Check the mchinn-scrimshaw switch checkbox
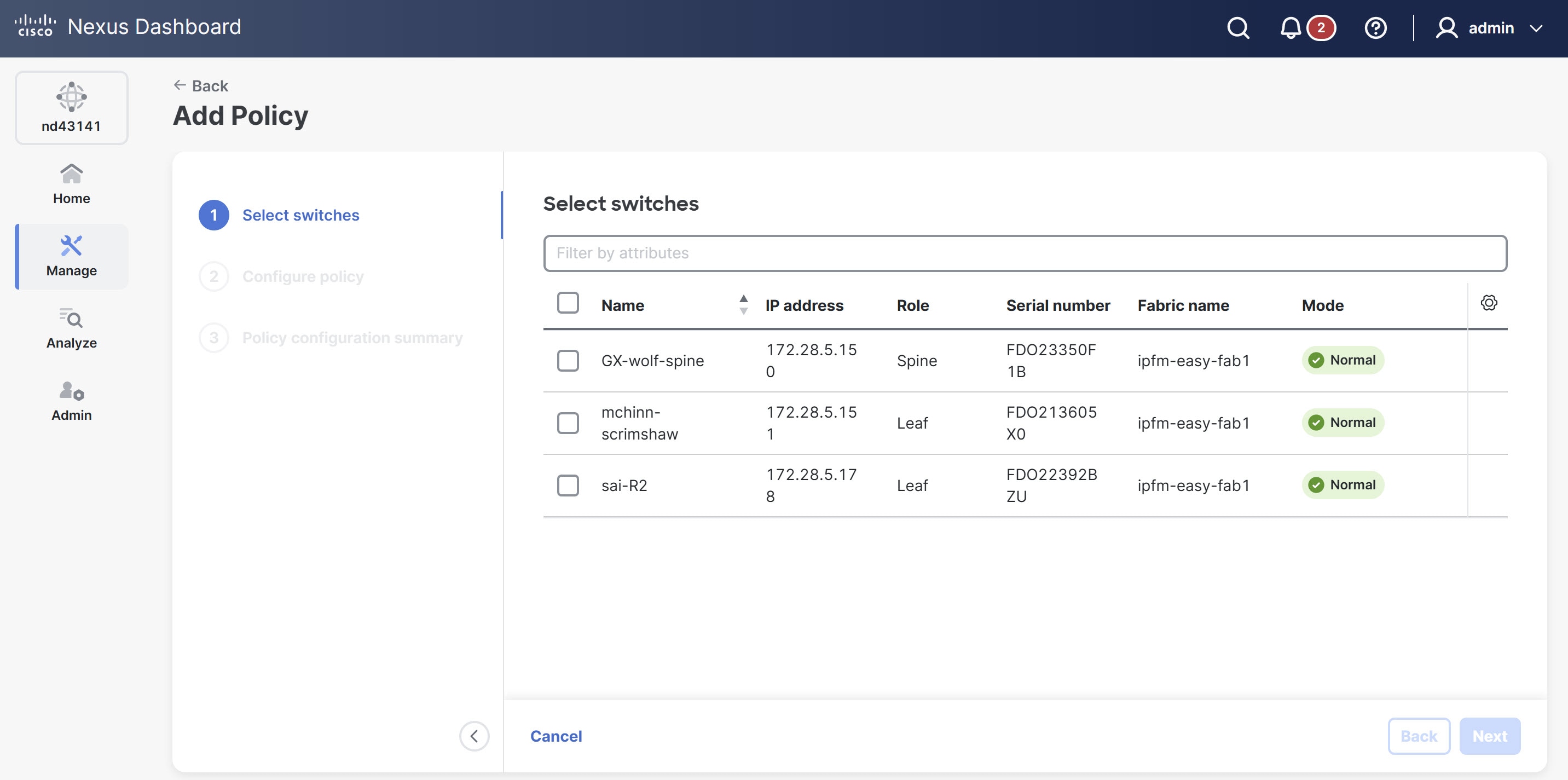The height and width of the screenshot is (780, 1568). [568, 423]
